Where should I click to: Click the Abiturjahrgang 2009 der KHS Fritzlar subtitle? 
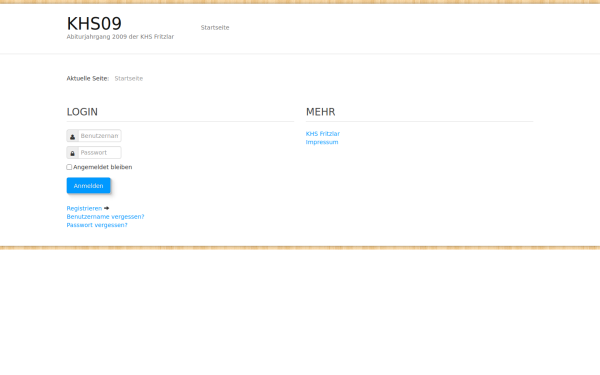(120, 37)
